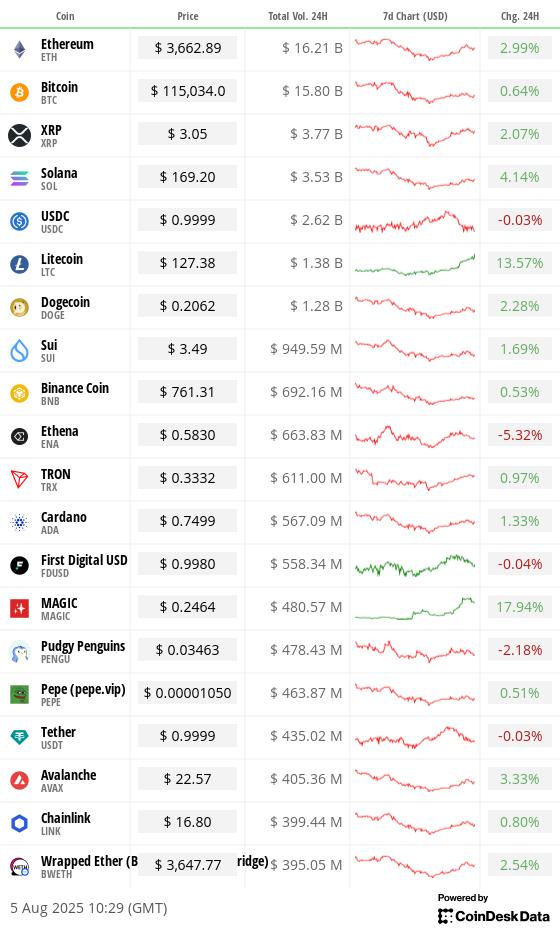The image size is (560, 928).
Task: Click the Ethena price $ 0.5830 cell
Action: pos(187,435)
